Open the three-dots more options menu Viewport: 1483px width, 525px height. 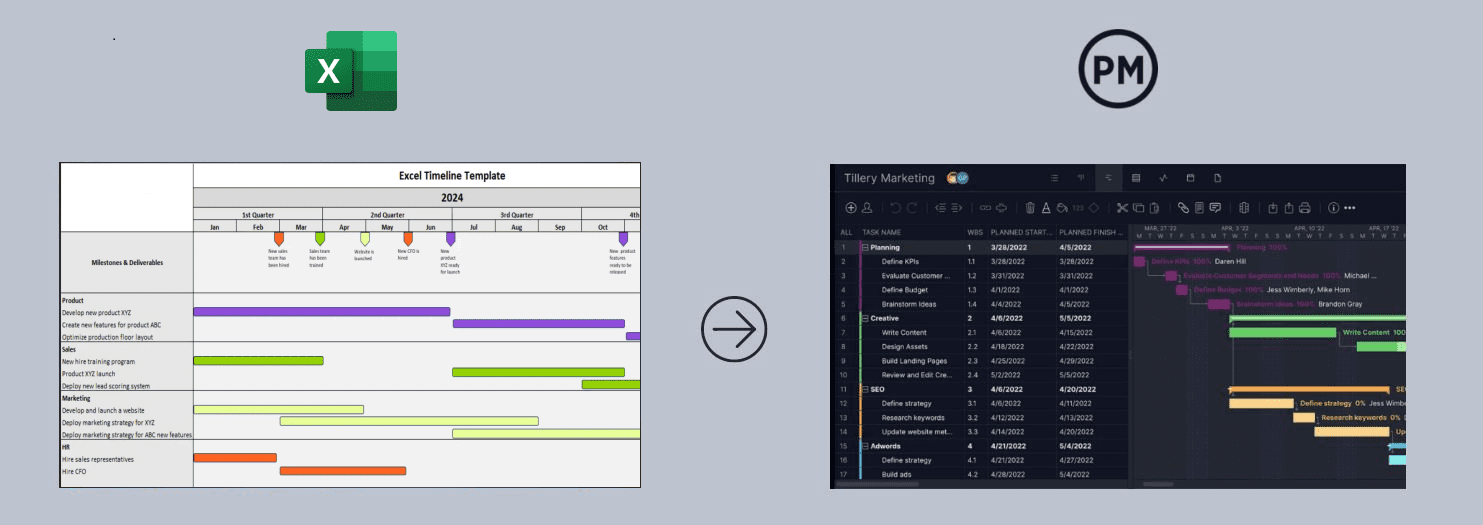pos(1350,208)
